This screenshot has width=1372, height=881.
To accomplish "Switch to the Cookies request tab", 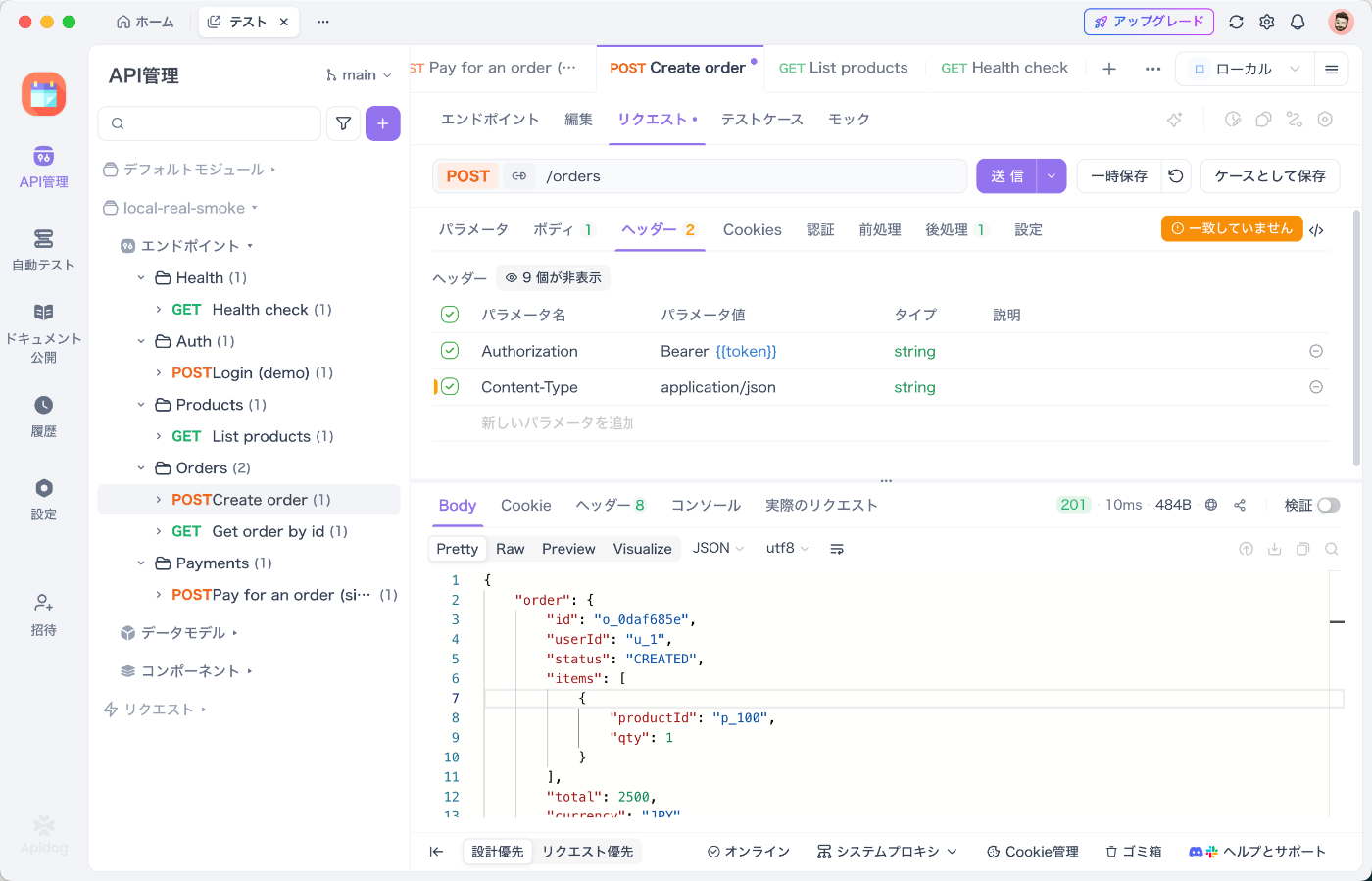I will (x=753, y=230).
